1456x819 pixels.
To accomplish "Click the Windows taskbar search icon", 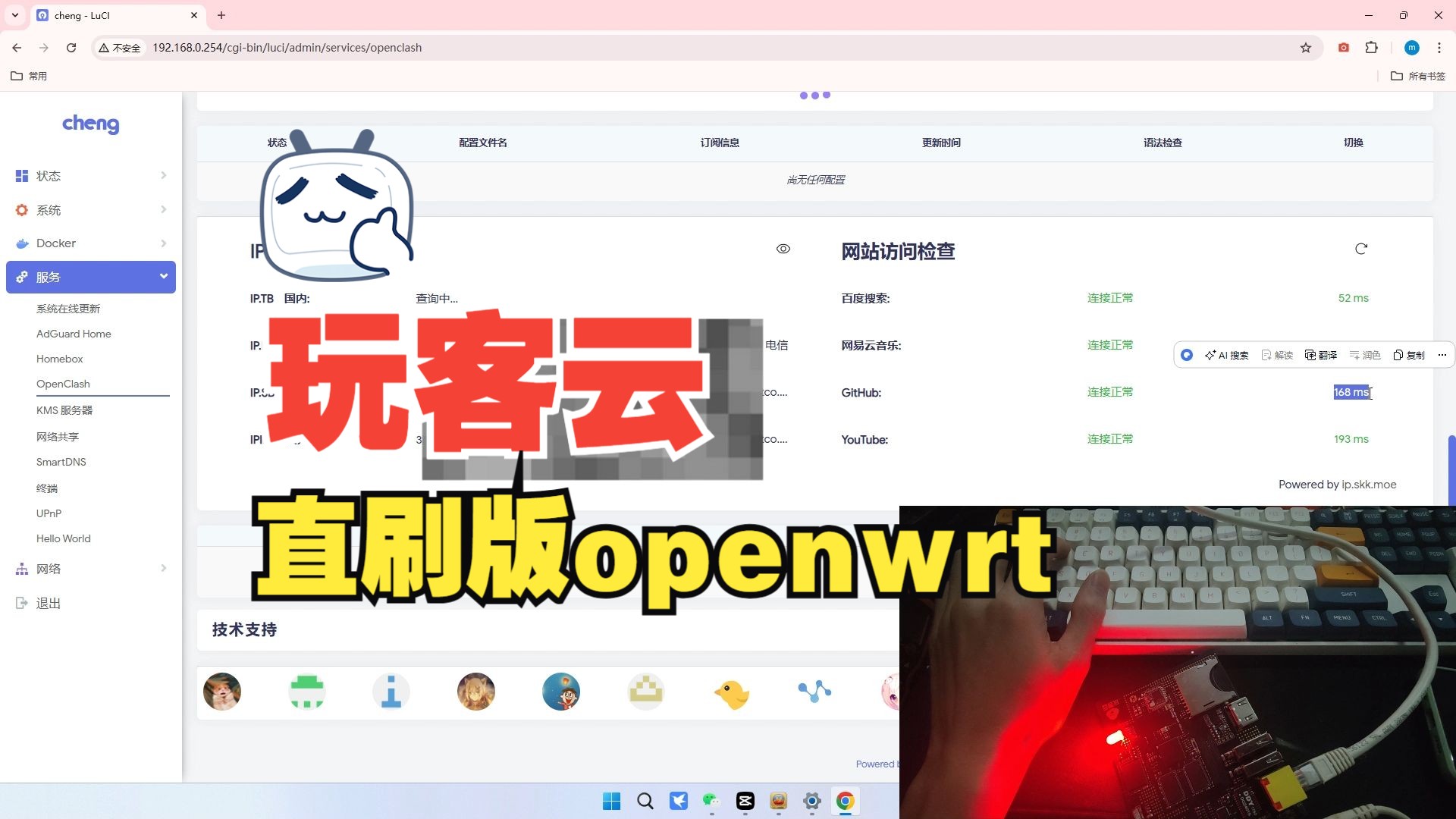I will pos(645,800).
